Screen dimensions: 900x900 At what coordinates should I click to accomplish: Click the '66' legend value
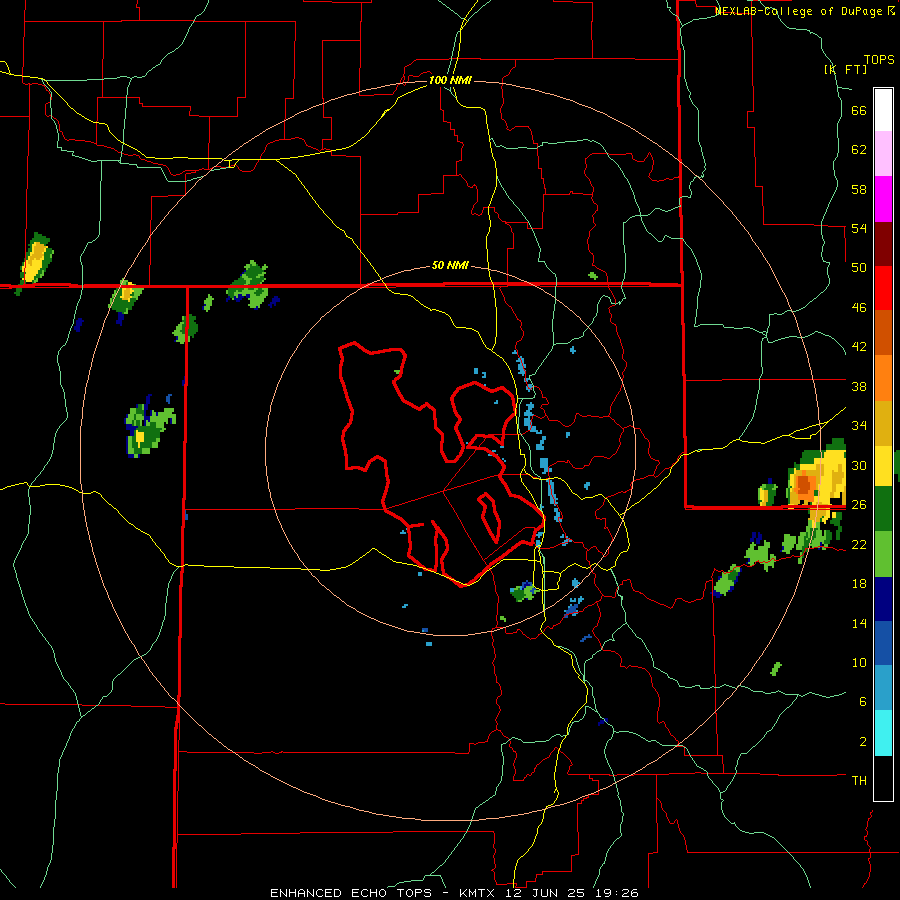pyautogui.click(x=859, y=110)
